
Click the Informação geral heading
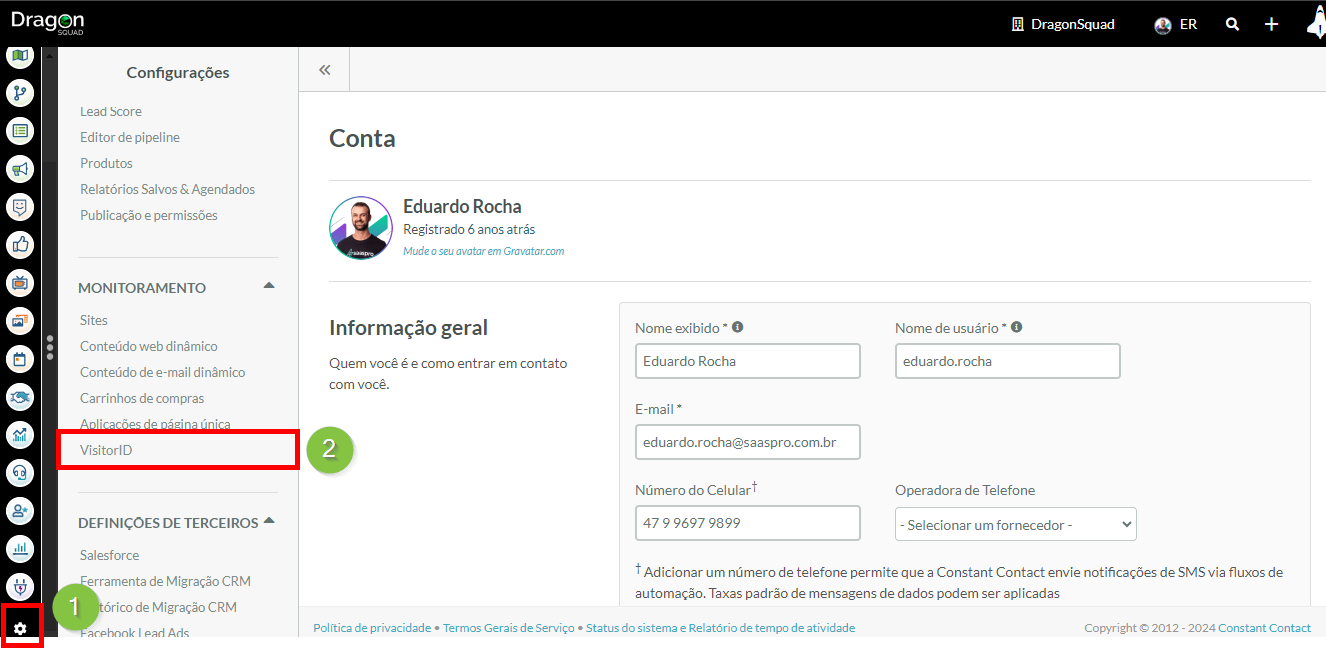(x=408, y=327)
